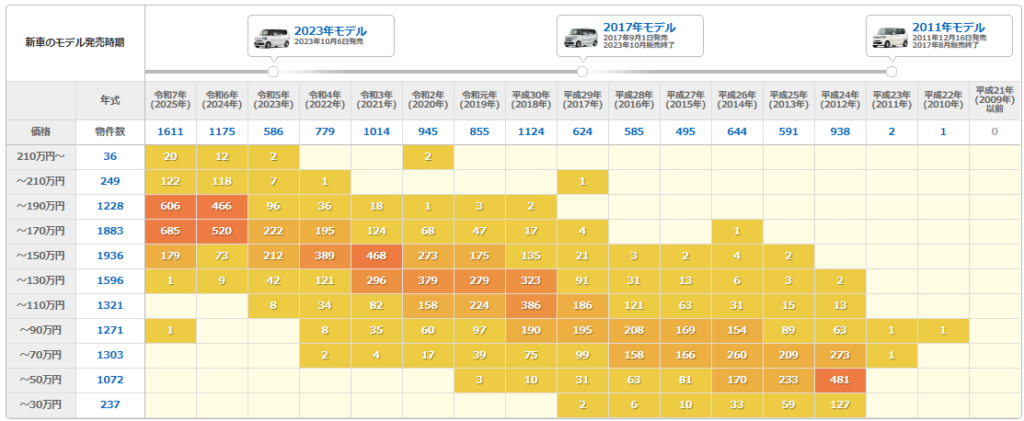Select the 2017 model timeline marker dot
1024x421 pixels.
(x=582, y=71)
